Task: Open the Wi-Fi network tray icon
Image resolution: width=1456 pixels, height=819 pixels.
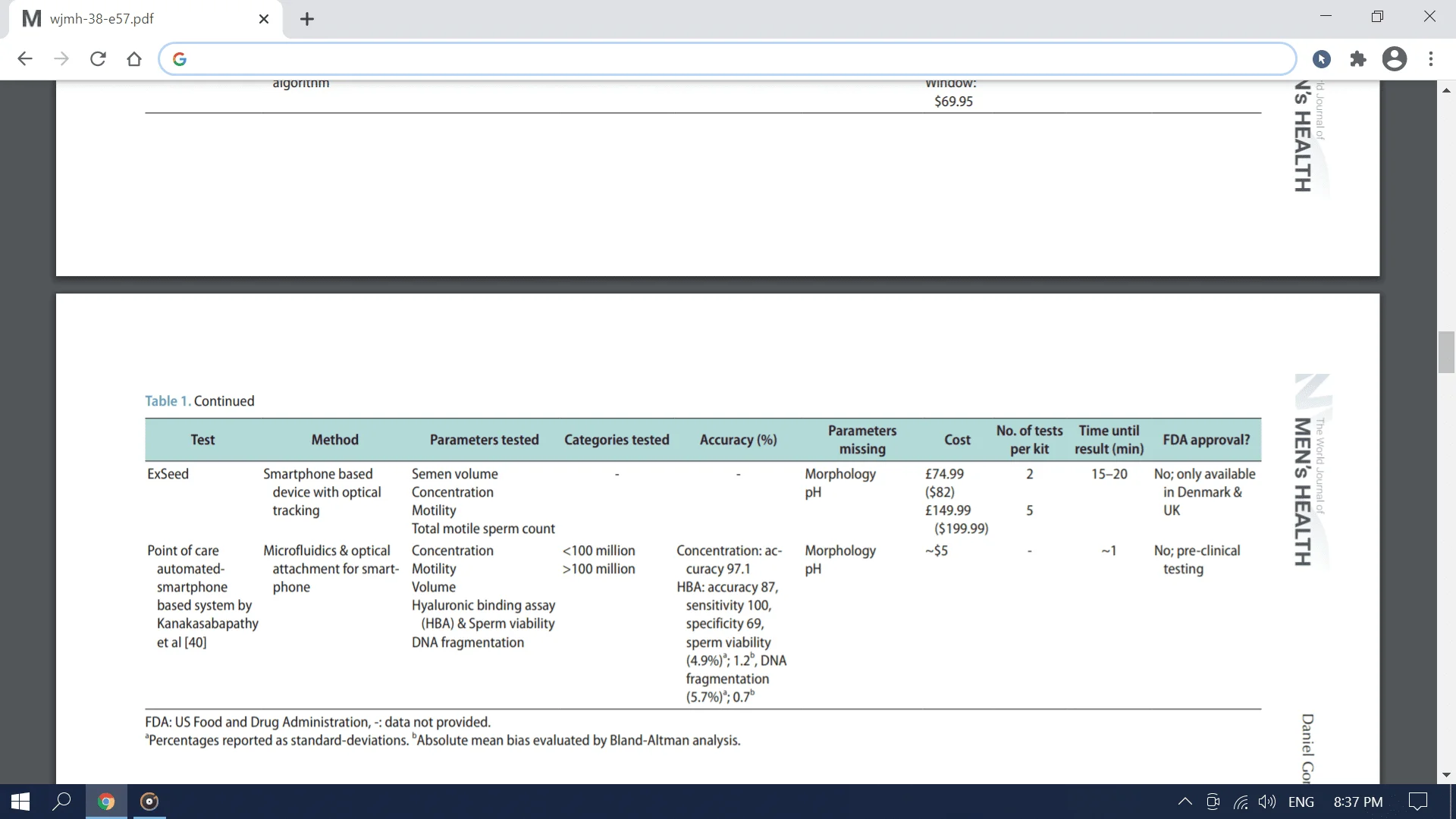Action: 1241,802
